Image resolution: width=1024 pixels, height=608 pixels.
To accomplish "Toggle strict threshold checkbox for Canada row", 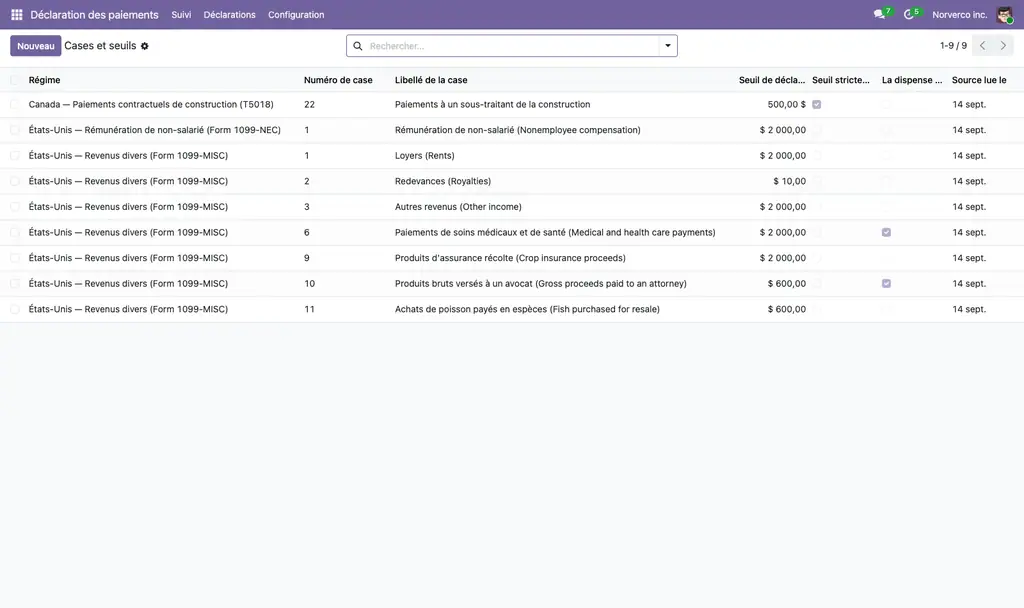I will pyautogui.click(x=816, y=104).
